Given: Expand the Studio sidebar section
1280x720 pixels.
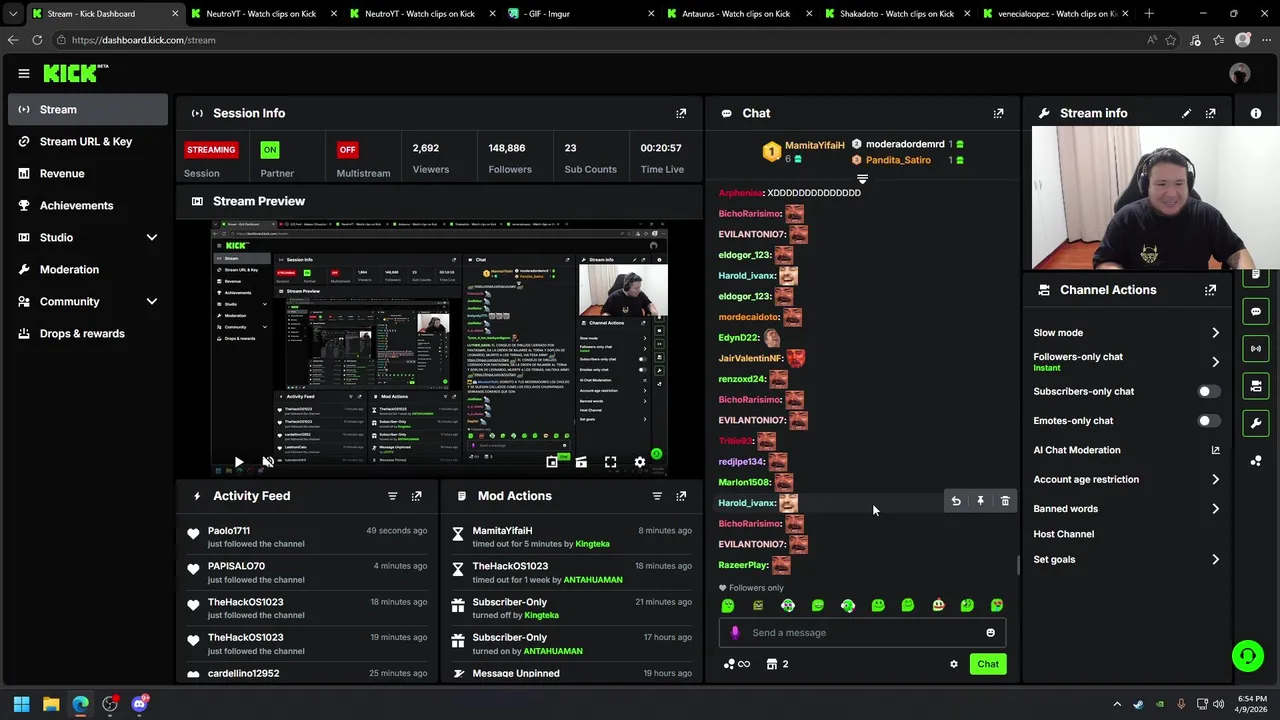Looking at the screenshot, I should pyautogui.click(x=152, y=237).
